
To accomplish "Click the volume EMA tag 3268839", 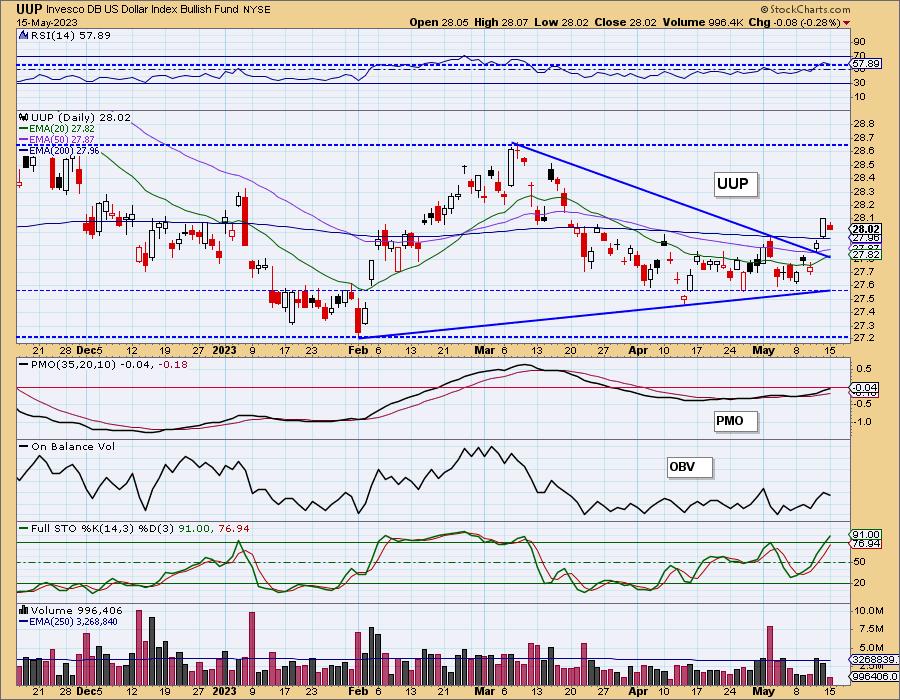I will (873, 660).
